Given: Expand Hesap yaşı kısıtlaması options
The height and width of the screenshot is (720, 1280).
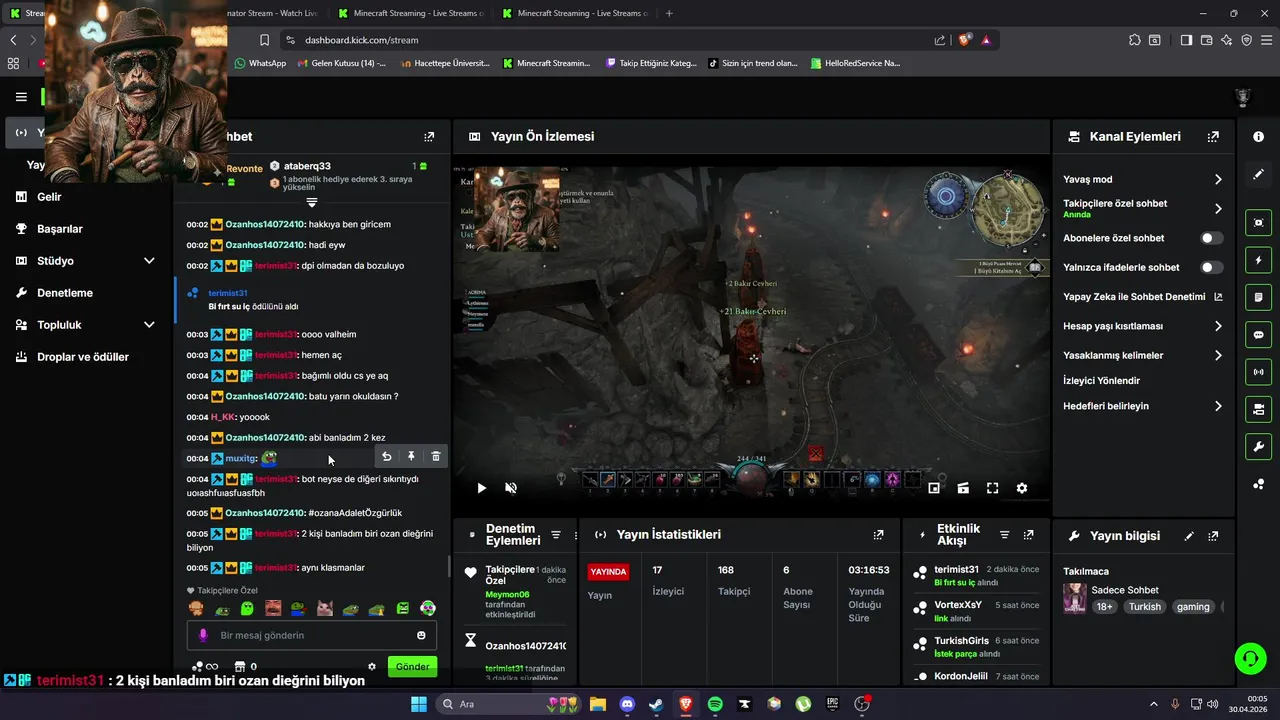Looking at the screenshot, I should tap(1218, 326).
